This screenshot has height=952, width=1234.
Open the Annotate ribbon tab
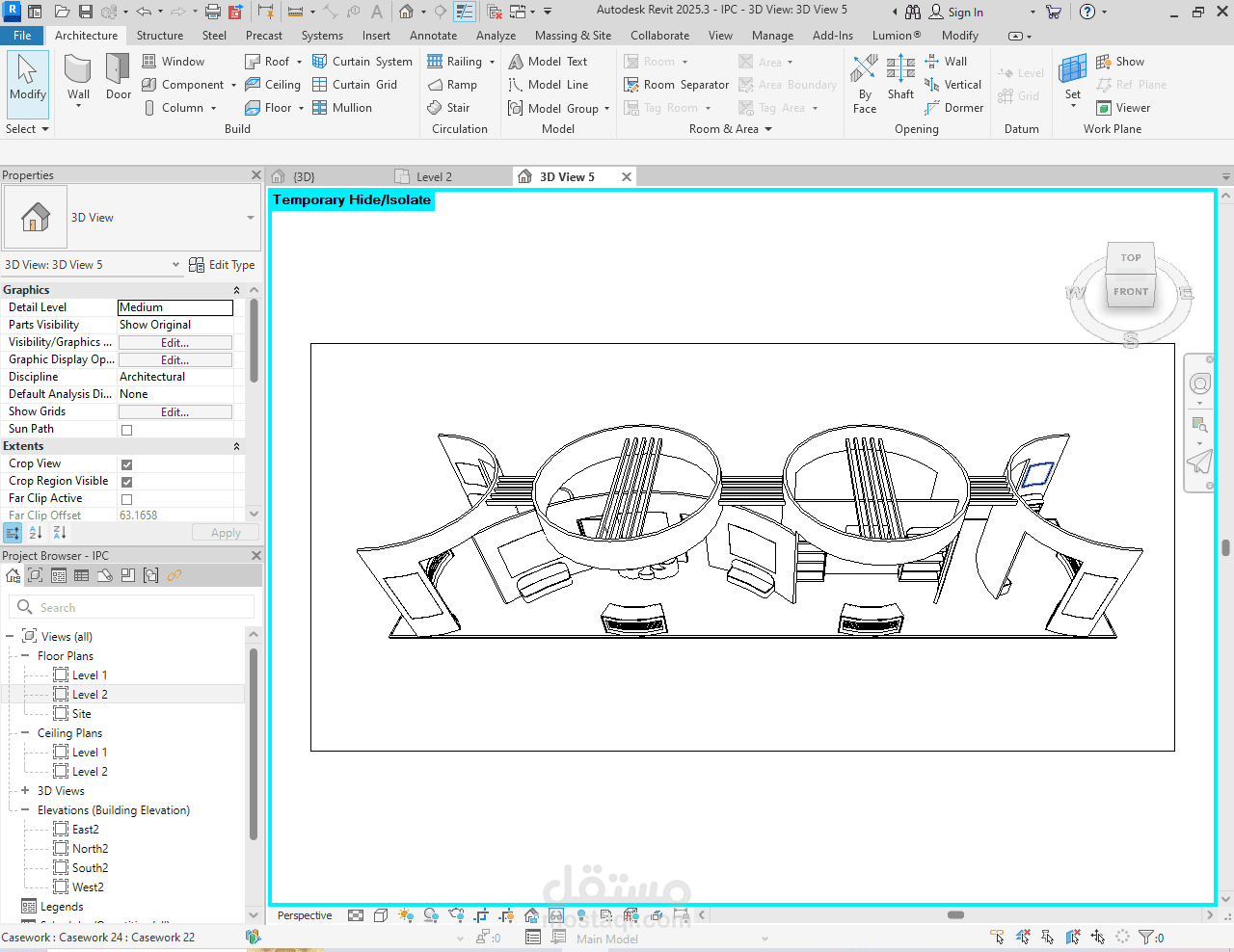coord(433,36)
